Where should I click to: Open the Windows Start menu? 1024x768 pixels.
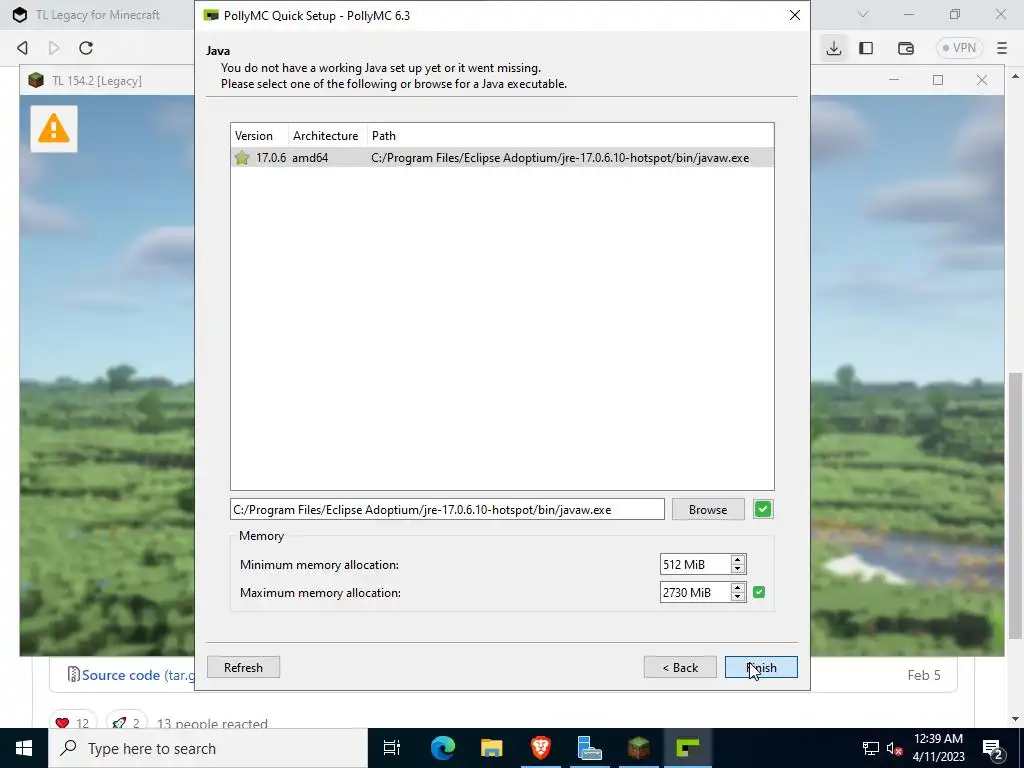(x=24, y=748)
